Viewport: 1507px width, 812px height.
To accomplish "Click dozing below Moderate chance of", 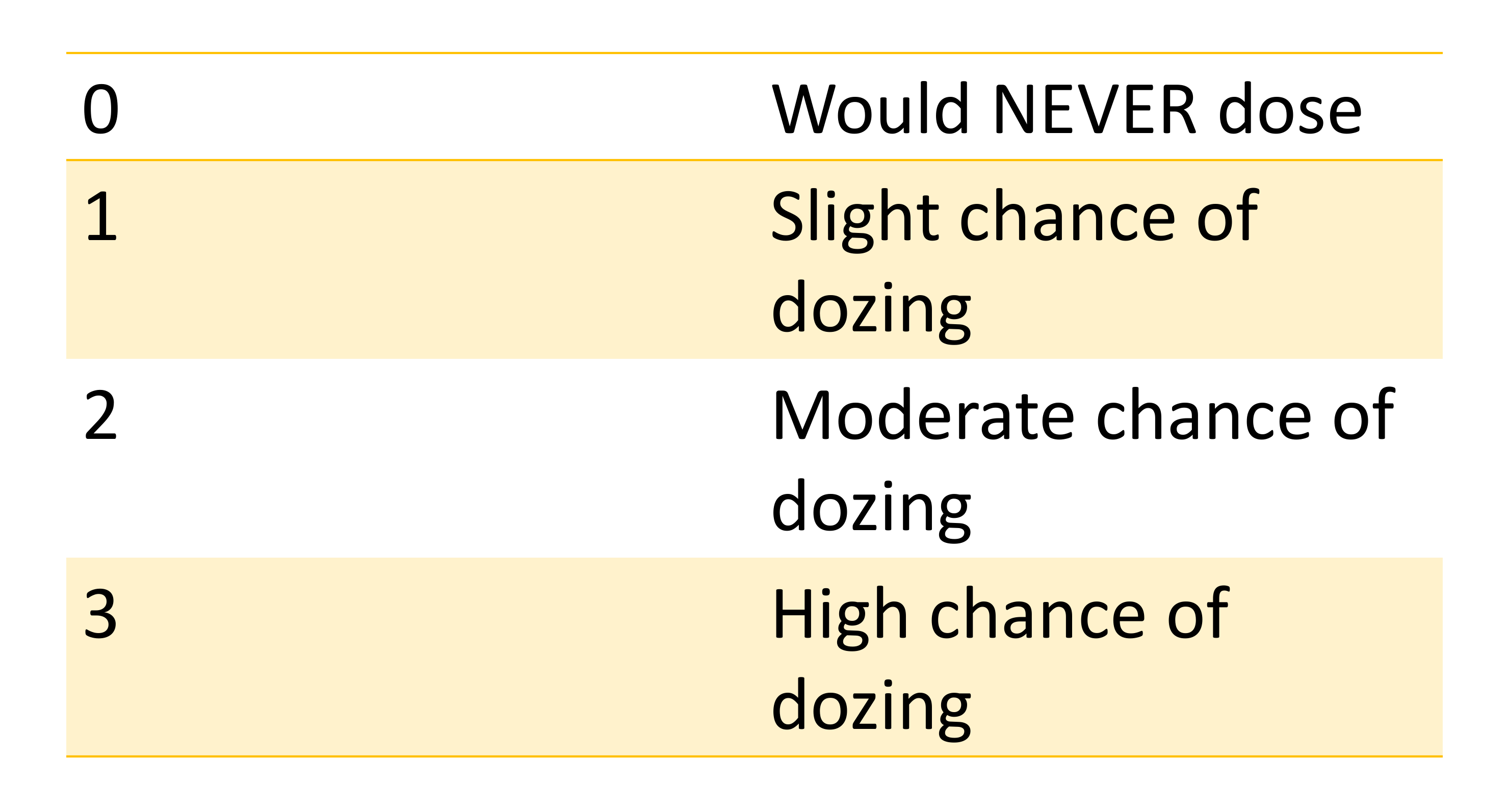I will [871, 510].
